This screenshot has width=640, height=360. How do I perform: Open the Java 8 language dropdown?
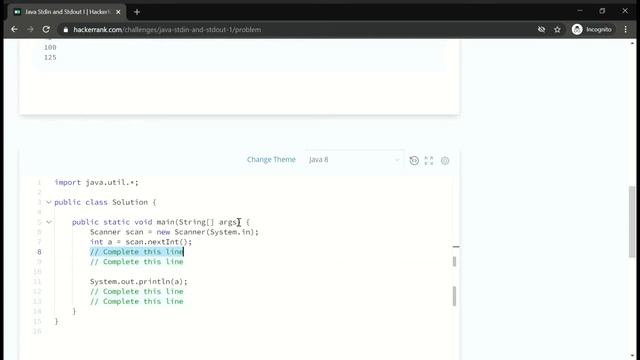[353, 160]
